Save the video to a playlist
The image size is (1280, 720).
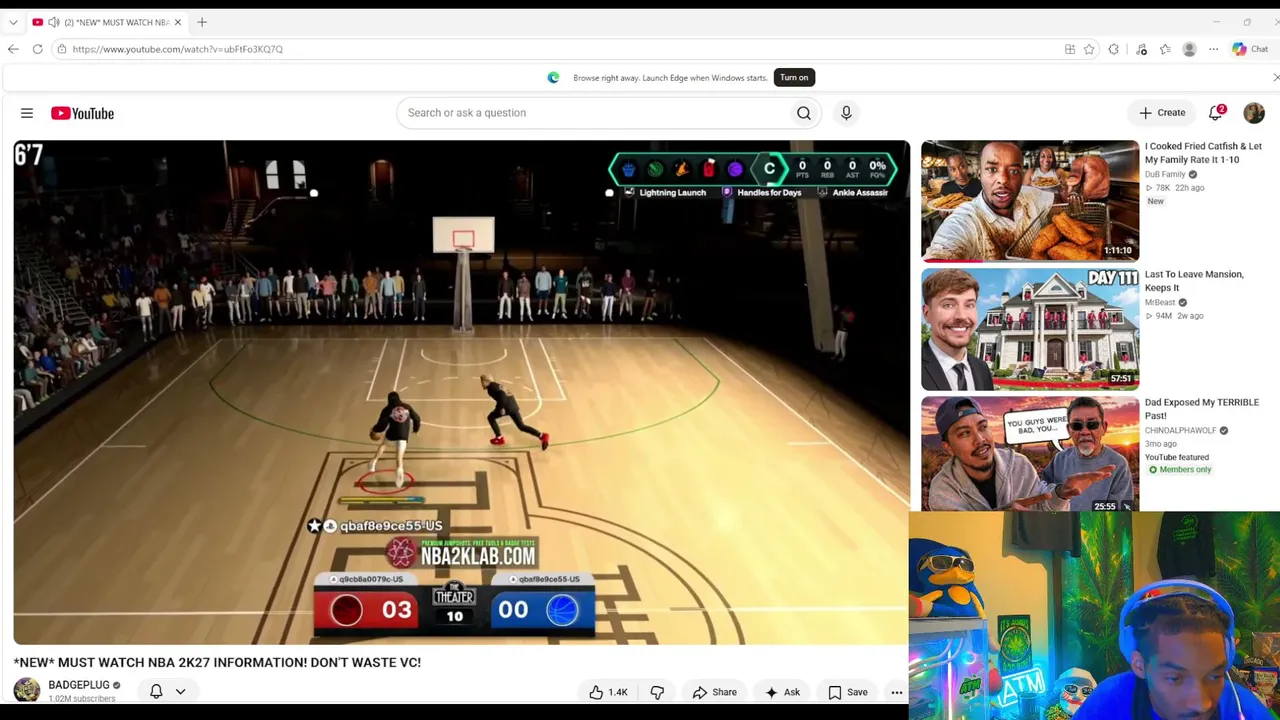point(848,692)
